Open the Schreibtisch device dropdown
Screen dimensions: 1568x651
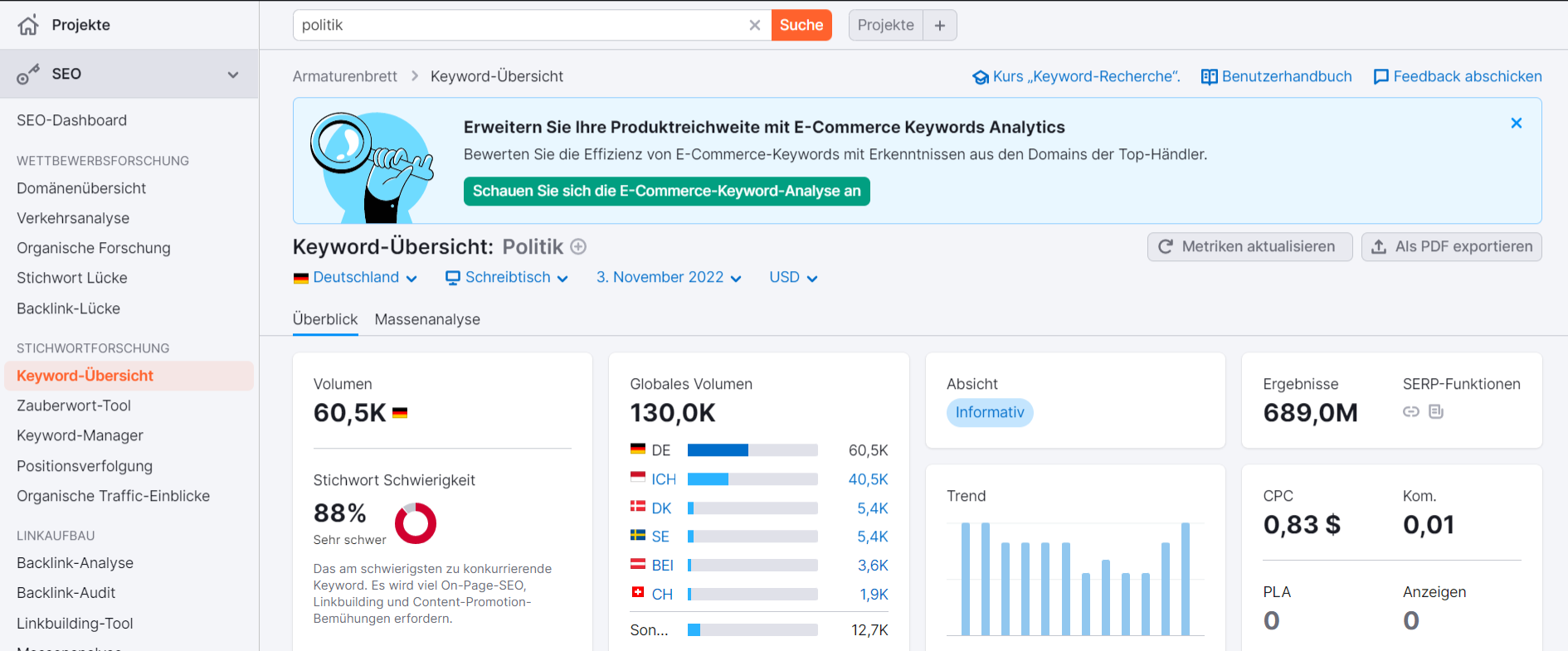coord(507,277)
